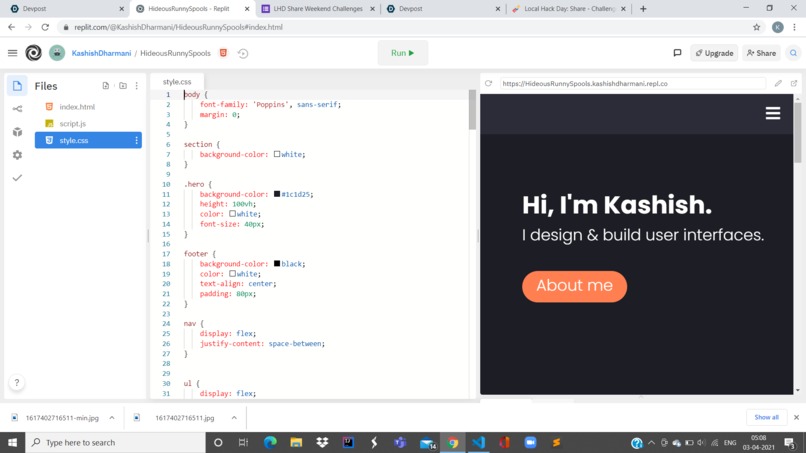Refresh the preview webview
806x453 pixels.
tap(488, 83)
